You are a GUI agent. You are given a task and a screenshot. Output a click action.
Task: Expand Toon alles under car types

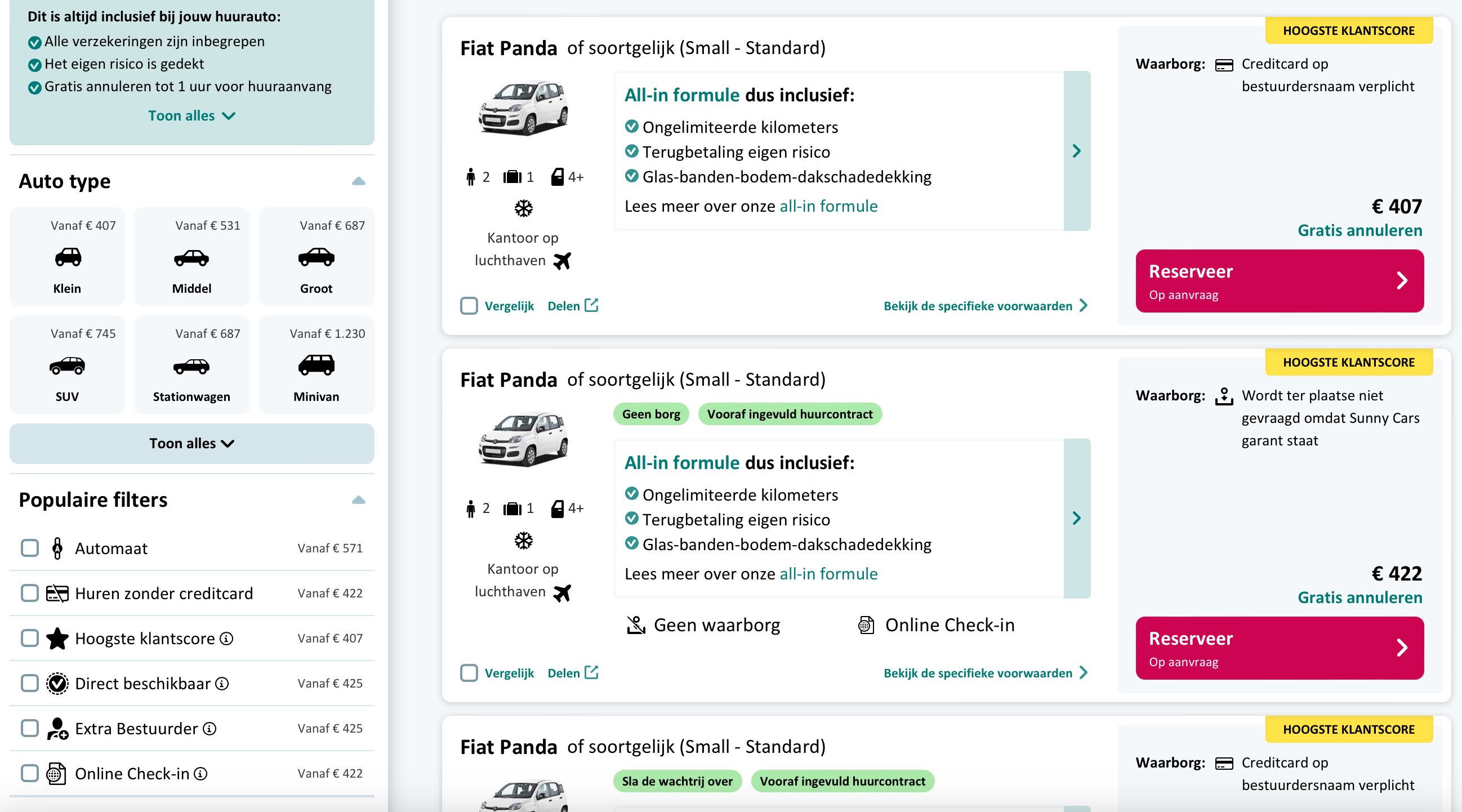click(192, 444)
